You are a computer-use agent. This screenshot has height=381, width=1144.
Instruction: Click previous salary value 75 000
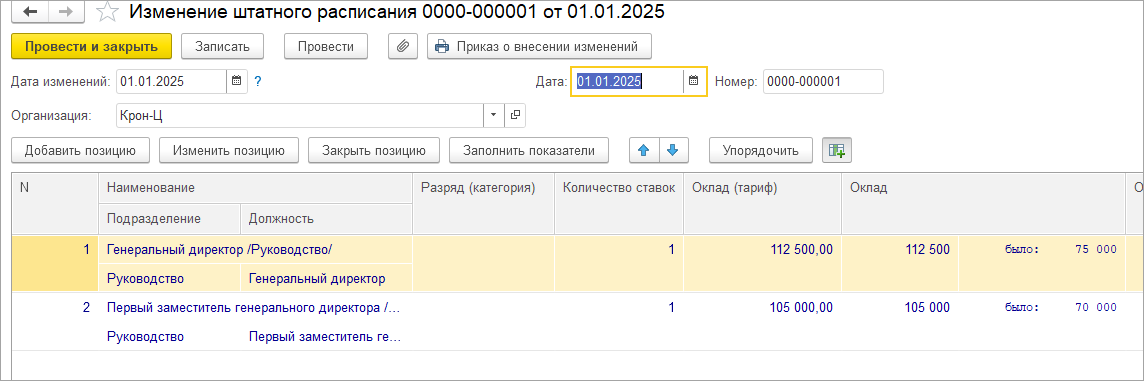(x=1095, y=250)
